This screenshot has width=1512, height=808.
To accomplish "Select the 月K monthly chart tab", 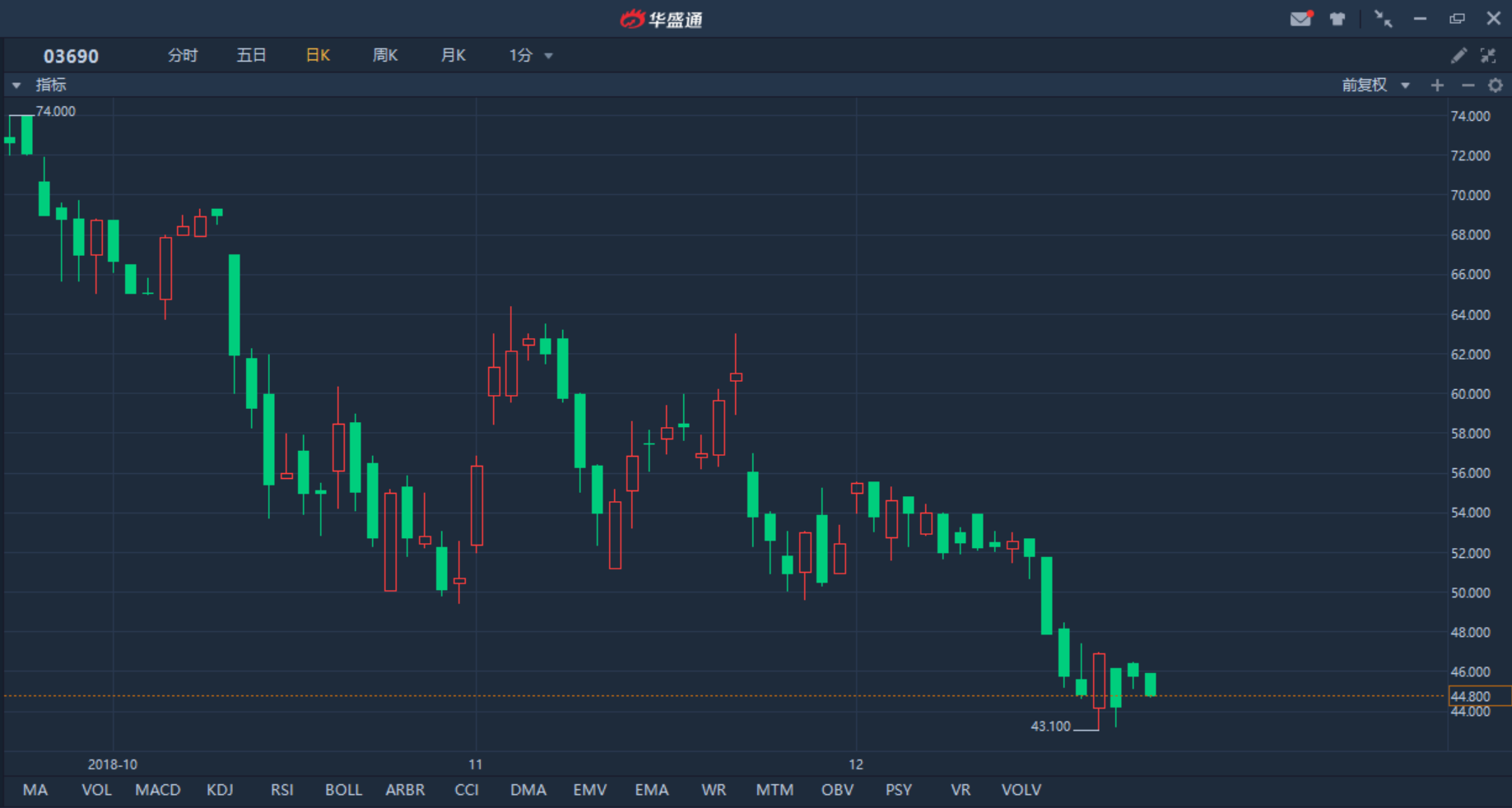I will [454, 56].
